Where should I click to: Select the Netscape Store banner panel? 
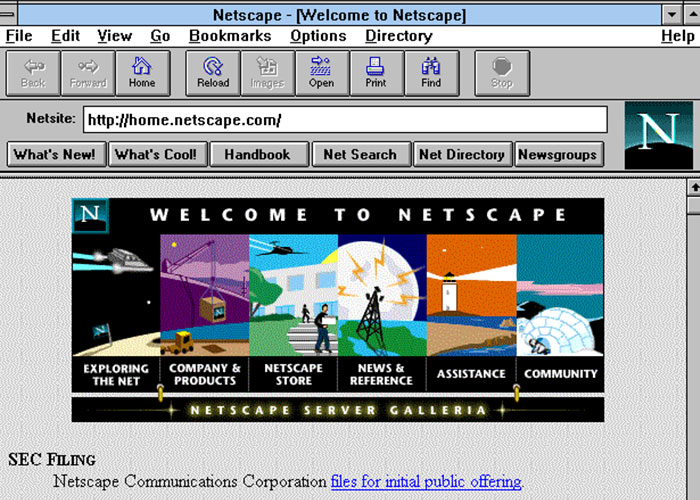(x=293, y=310)
